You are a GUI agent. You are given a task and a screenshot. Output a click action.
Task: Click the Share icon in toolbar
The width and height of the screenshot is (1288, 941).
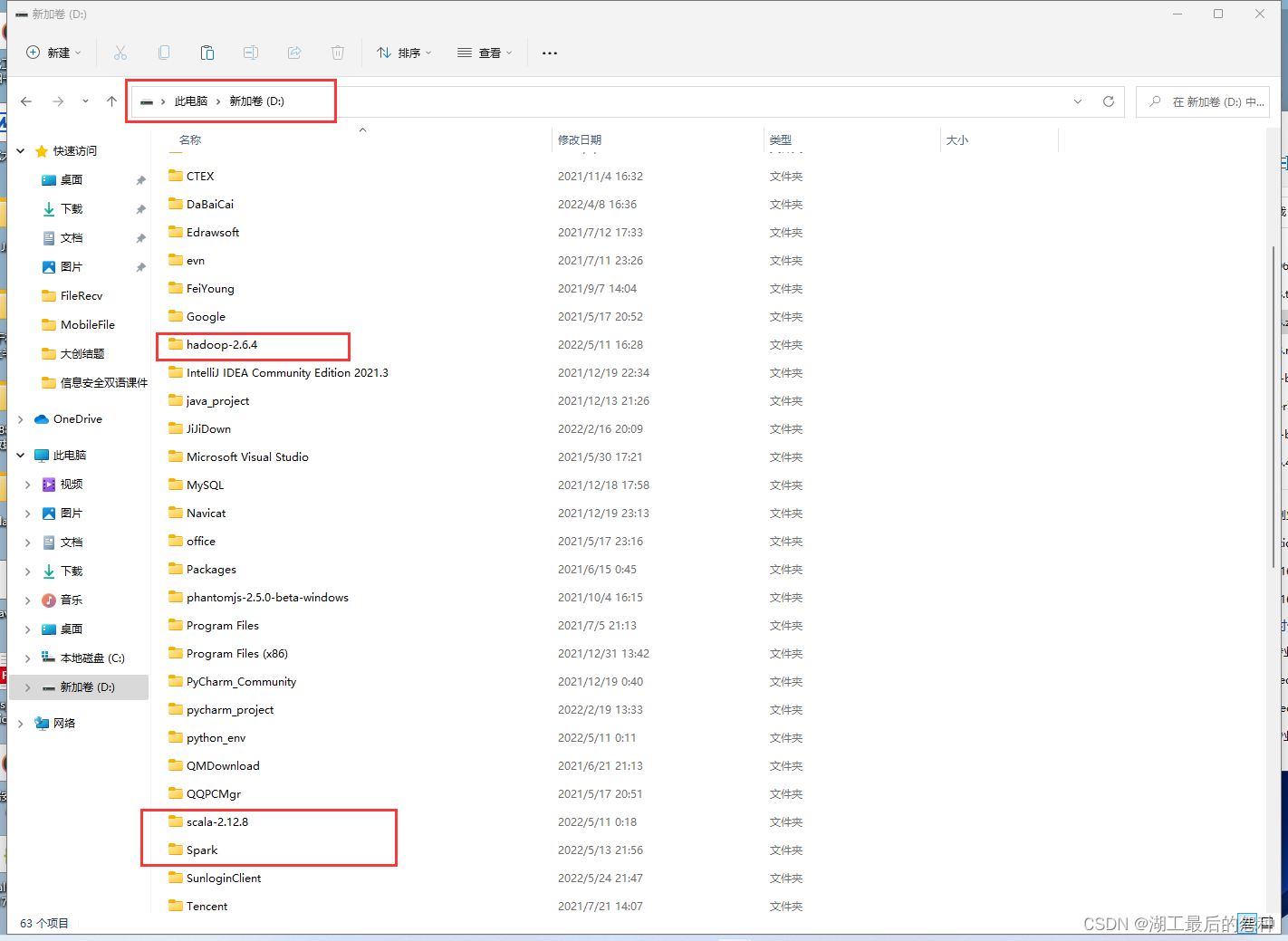294,53
